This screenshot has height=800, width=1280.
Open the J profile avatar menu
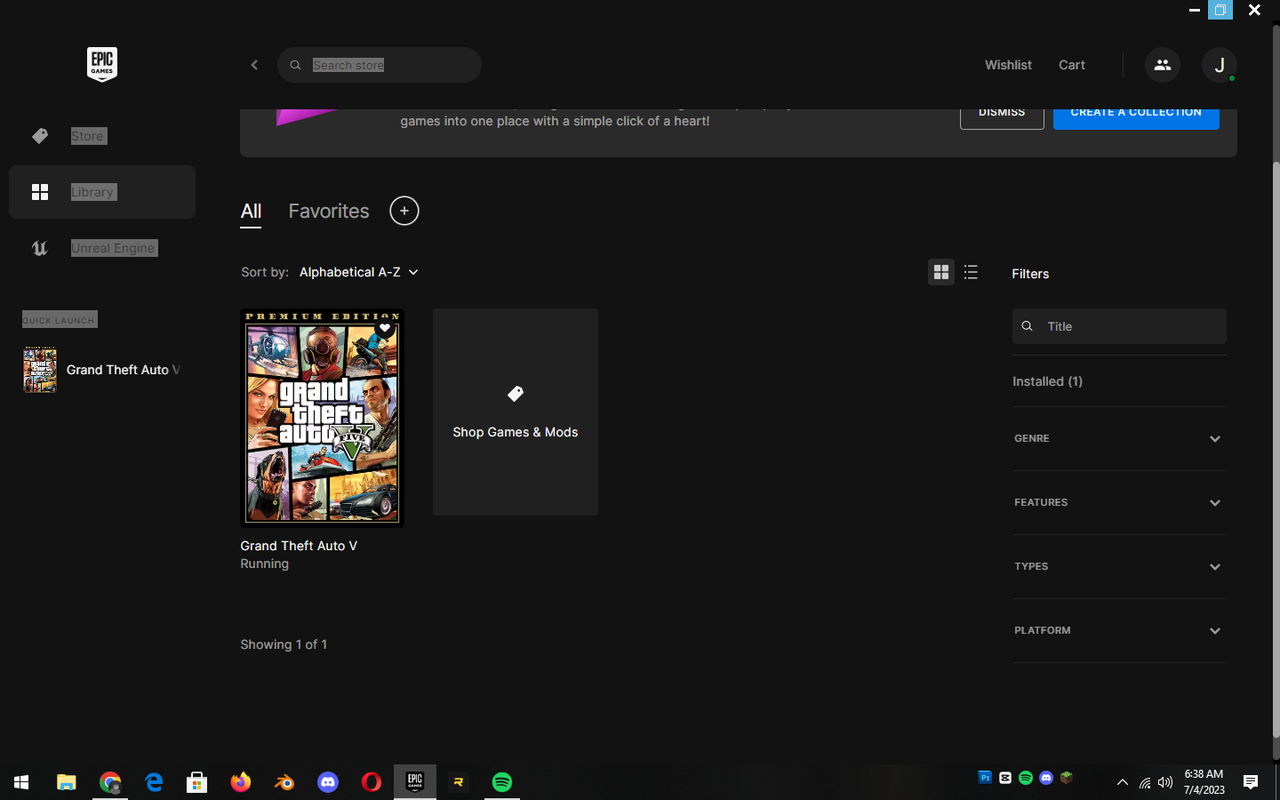pos(1219,65)
